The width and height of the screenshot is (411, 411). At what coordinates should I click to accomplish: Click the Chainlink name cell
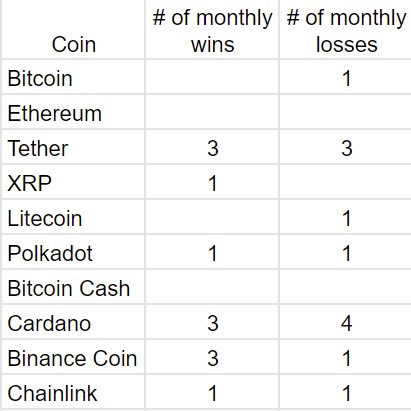[x=73, y=392]
